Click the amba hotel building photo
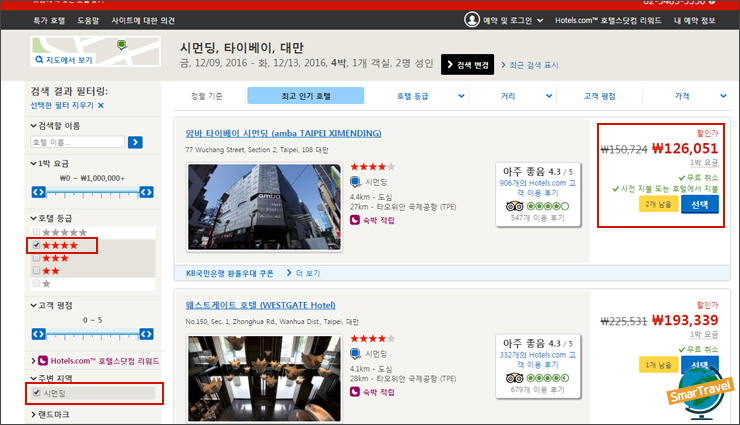This screenshot has height=425, width=740. [264, 207]
